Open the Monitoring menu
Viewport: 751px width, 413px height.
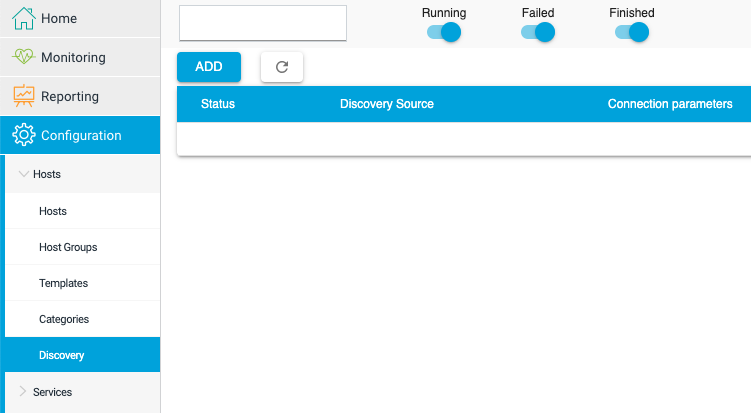point(80,57)
